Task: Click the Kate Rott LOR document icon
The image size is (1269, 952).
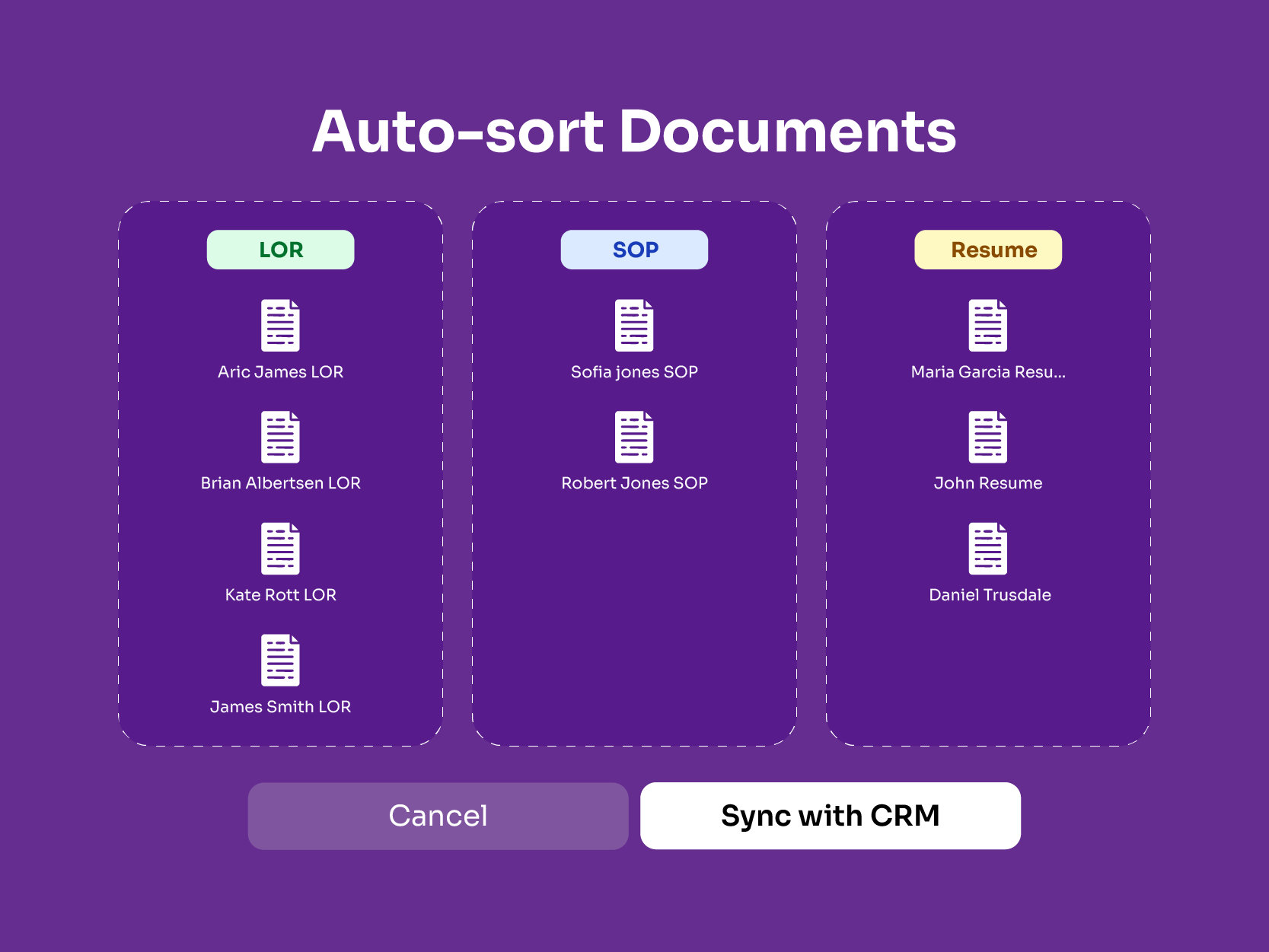Action: pyautogui.click(x=280, y=549)
